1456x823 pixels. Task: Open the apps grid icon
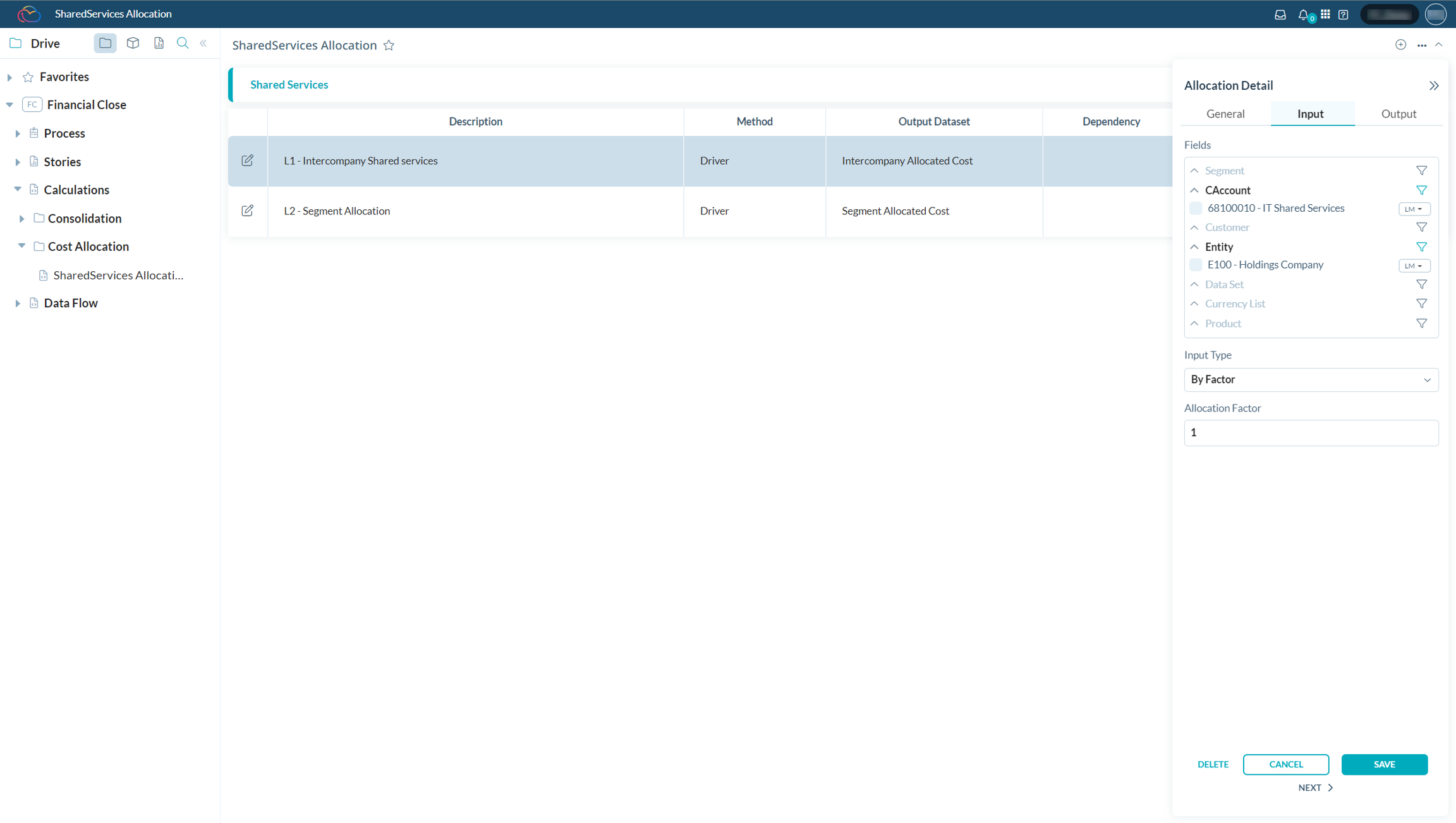tap(1325, 15)
